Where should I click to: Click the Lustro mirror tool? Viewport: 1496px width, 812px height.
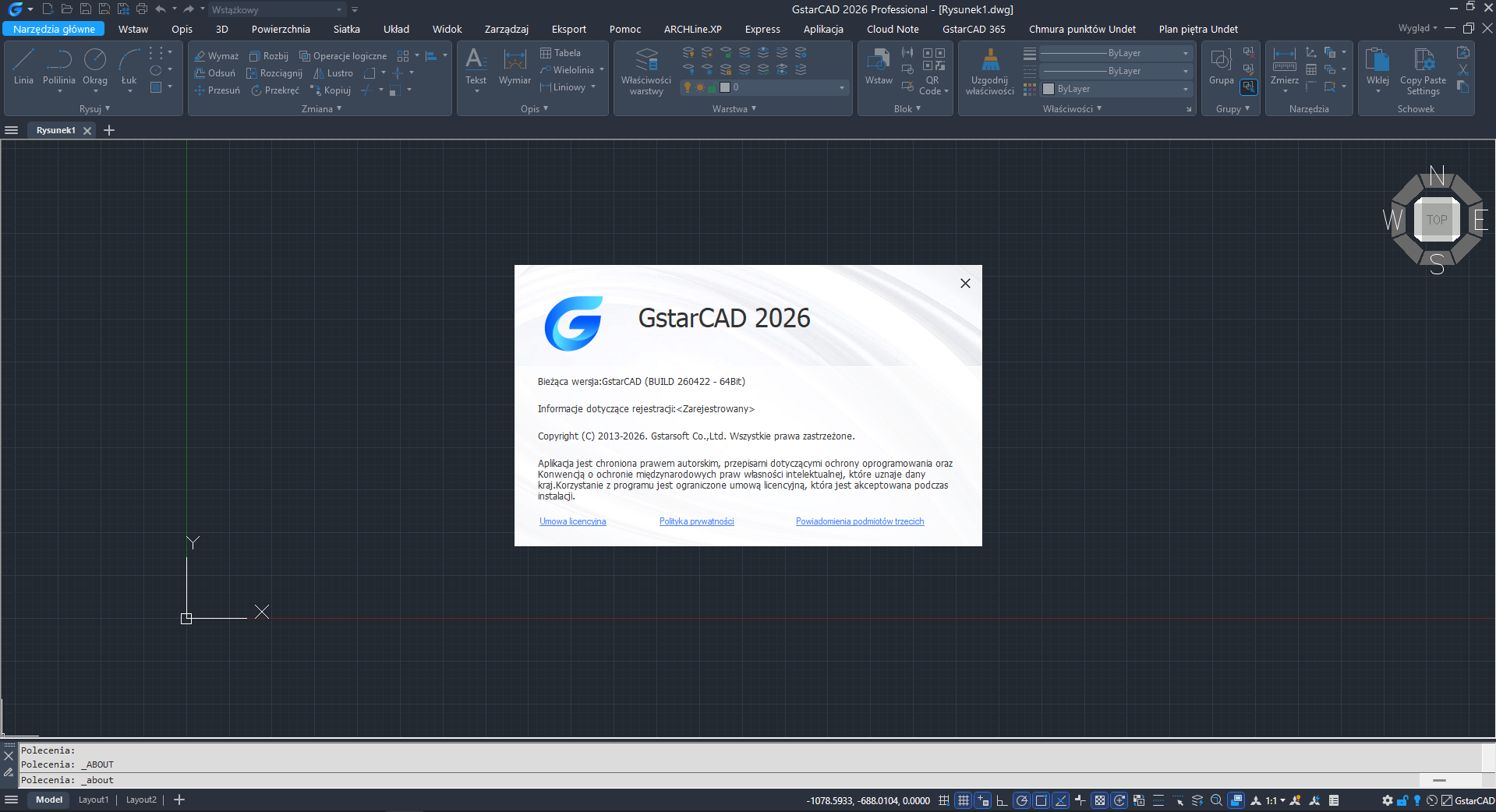[333, 73]
